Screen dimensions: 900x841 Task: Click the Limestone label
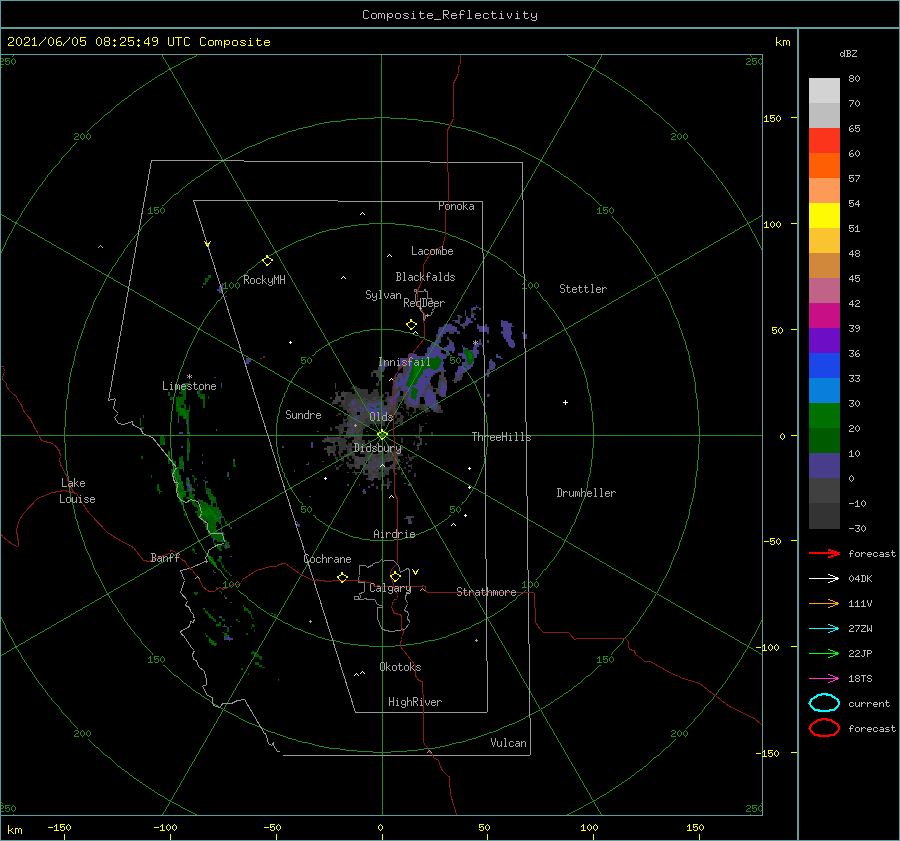tap(189, 386)
